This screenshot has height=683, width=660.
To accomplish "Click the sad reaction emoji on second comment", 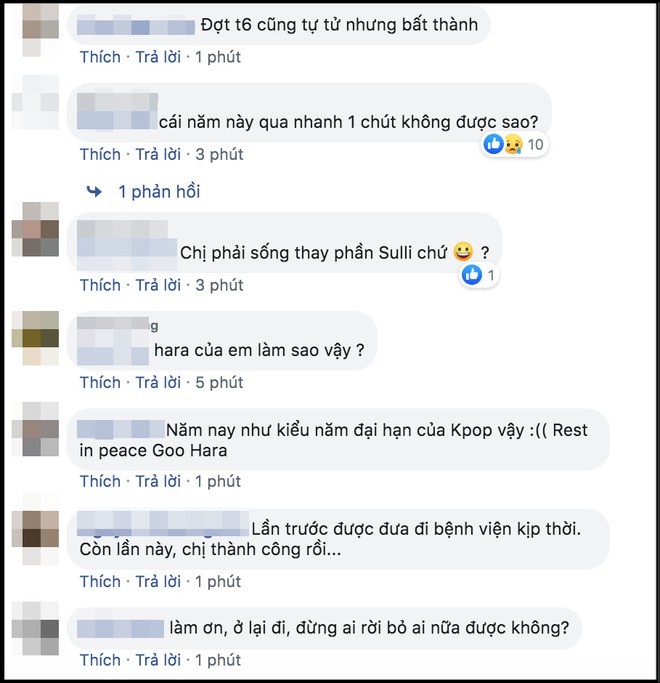I will [x=513, y=144].
